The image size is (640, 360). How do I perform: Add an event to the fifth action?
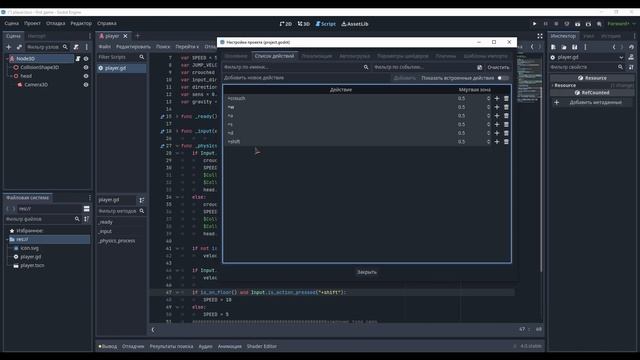click(497, 133)
